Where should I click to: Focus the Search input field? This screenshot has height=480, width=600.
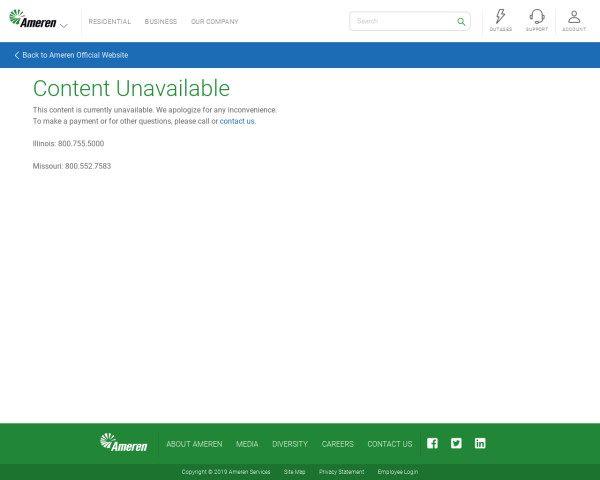(x=402, y=21)
